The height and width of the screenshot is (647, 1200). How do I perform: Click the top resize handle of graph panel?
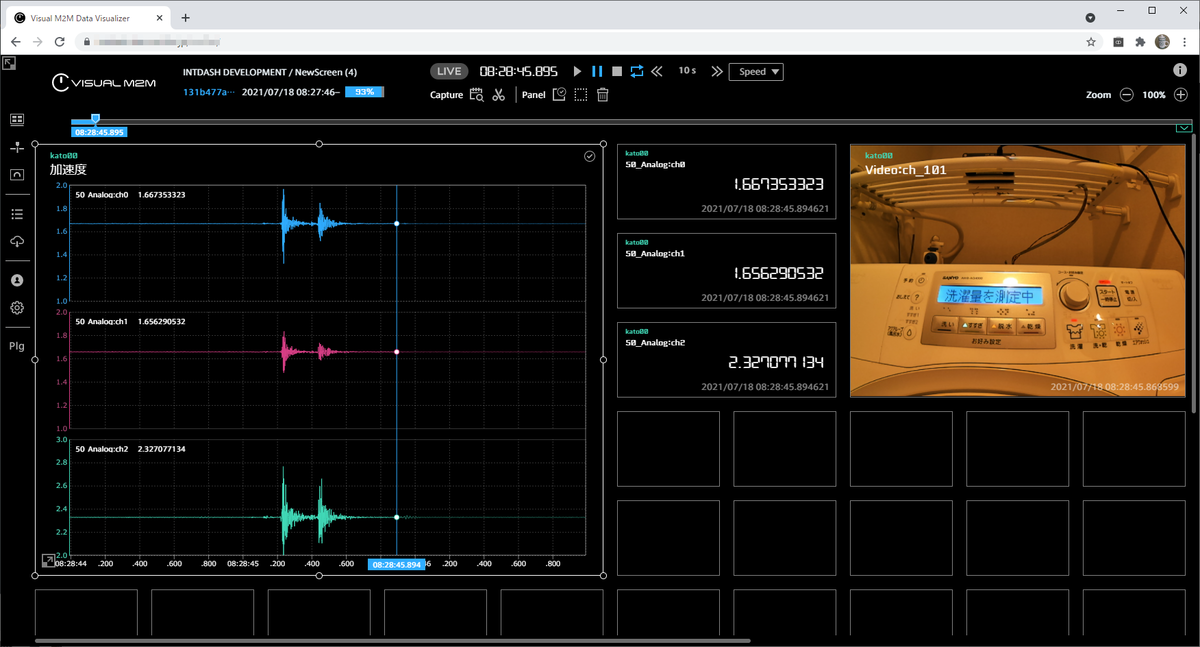coord(319,144)
